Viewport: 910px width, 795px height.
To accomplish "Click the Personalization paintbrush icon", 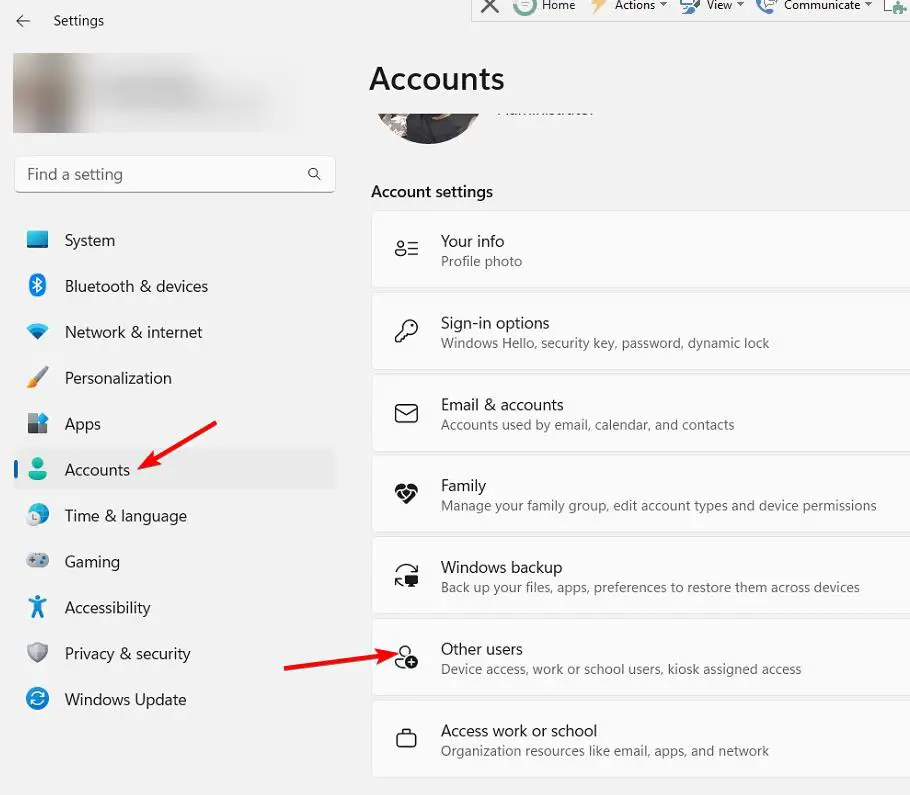I will (38, 377).
